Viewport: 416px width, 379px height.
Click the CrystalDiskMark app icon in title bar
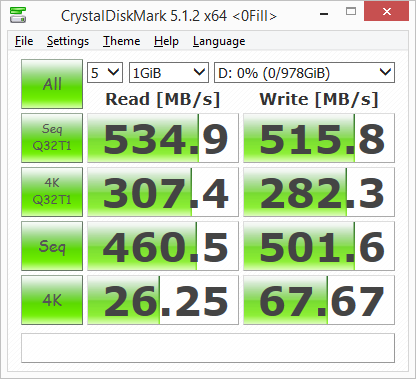18,15
